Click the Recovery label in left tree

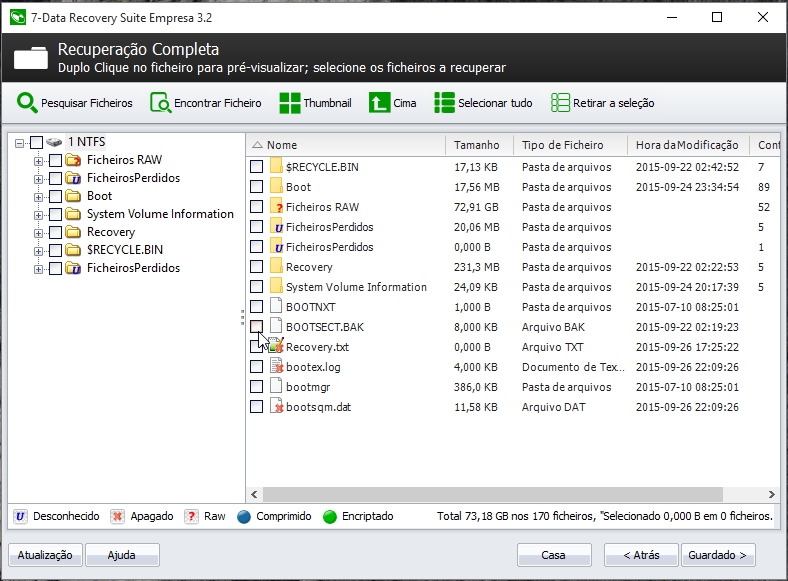(x=111, y=232)
